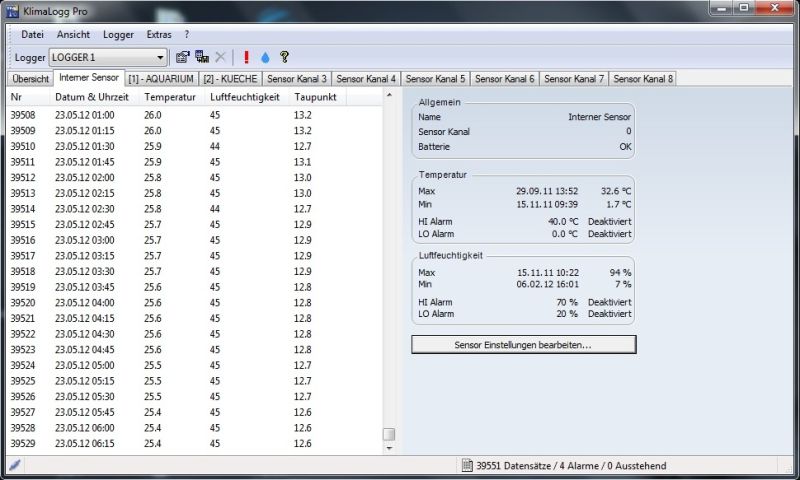This screenshot has width=800, height=480.
Task: Select the row dated 23.05.12 02:30
Action: coord(195,209)
